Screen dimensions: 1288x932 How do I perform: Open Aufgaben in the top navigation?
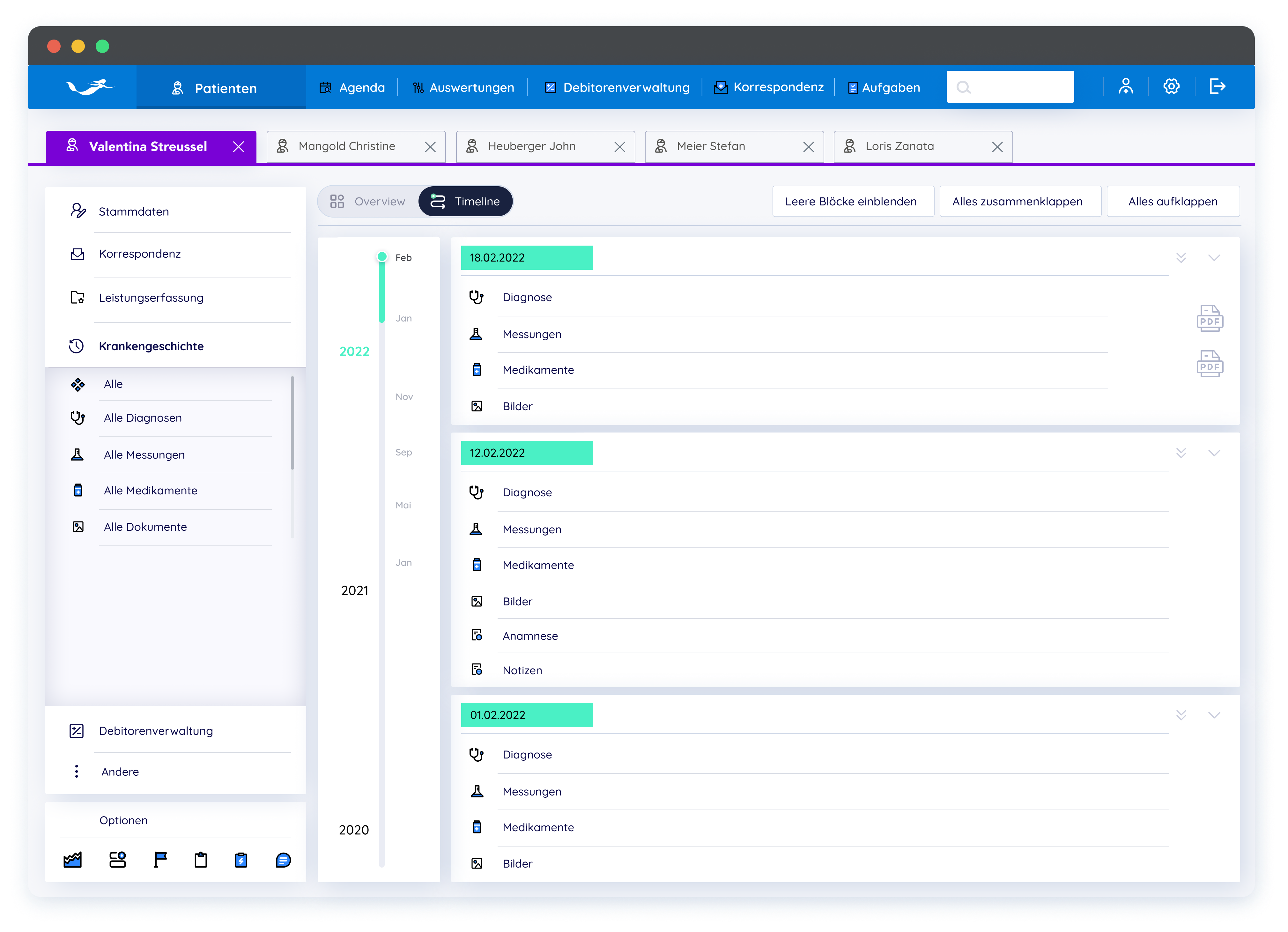pos(884,87)
